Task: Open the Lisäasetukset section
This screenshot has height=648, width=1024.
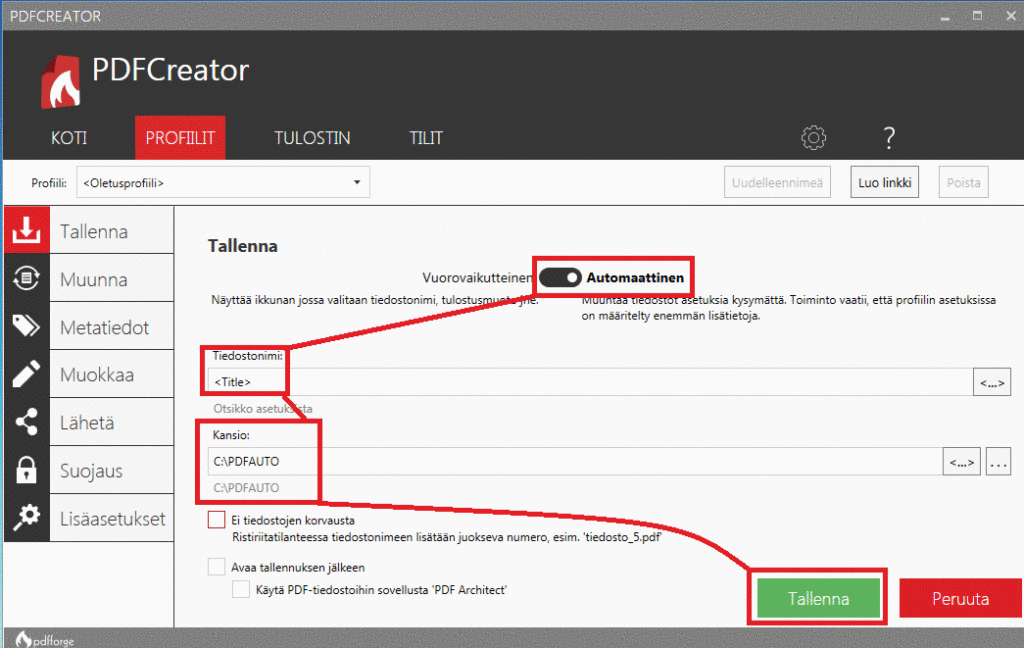Action: coord(112,518)
